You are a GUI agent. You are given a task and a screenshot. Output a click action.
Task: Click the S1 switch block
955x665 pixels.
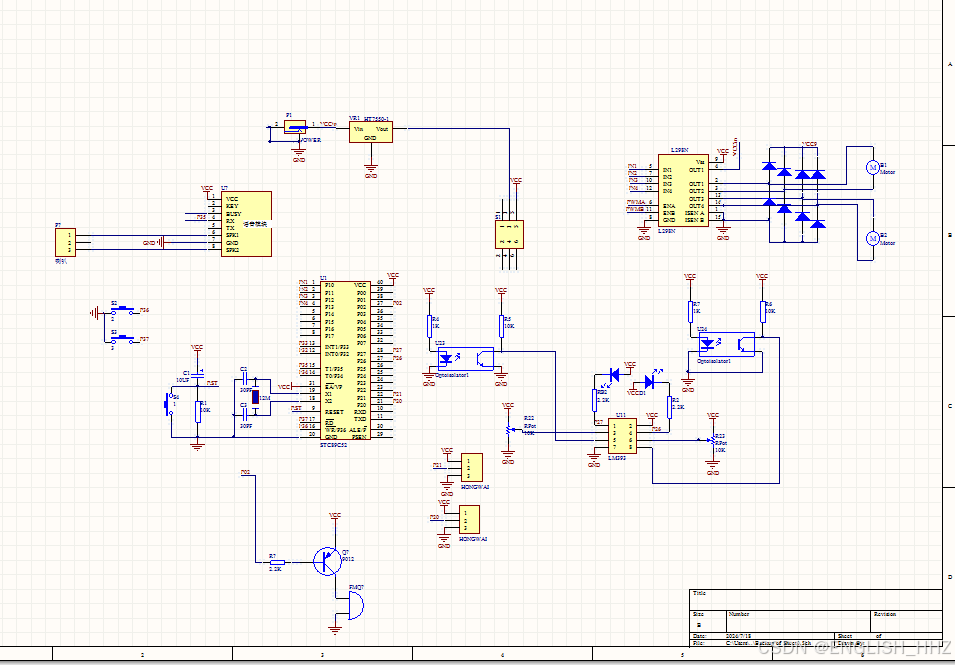[x=509, y=234]
